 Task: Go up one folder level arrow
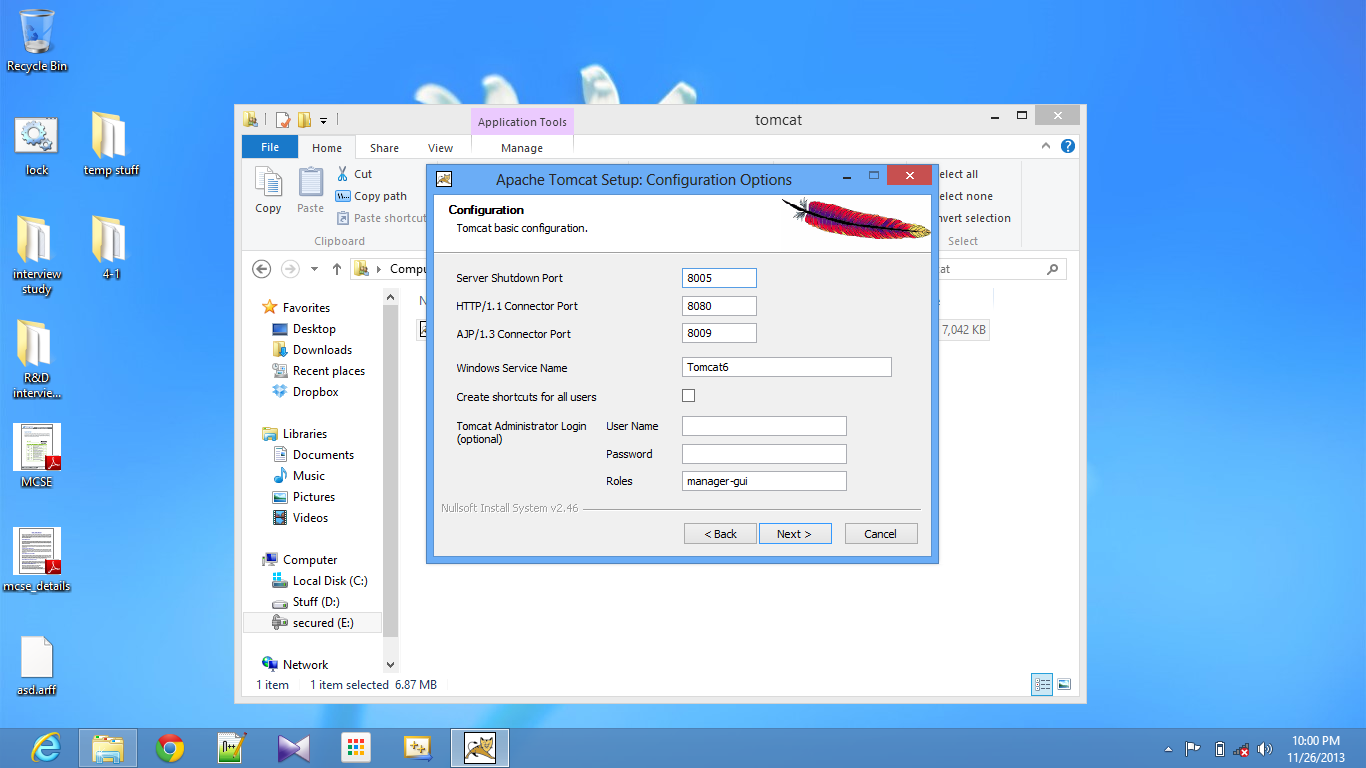337,269
